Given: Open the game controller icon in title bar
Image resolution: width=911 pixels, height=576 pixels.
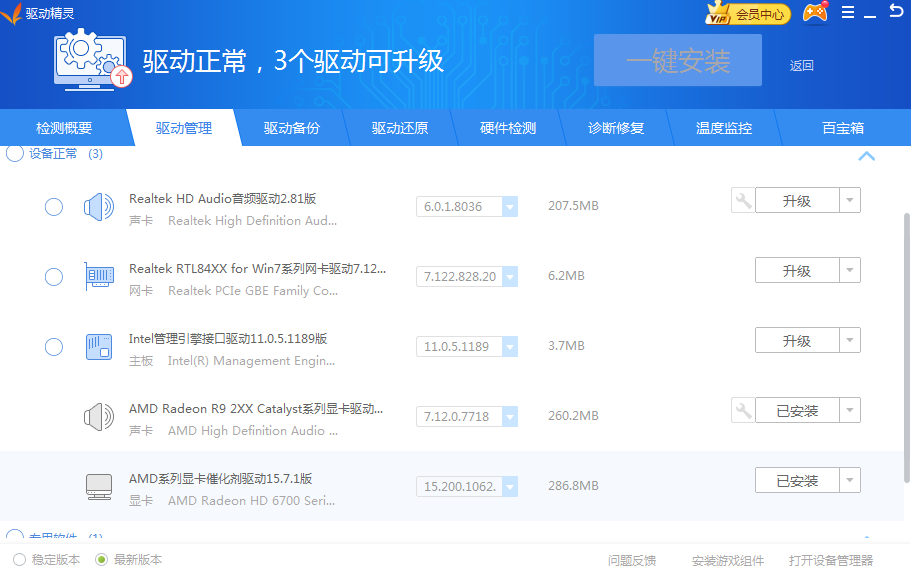Looking at the screenshot, I should tap(816, 13).
